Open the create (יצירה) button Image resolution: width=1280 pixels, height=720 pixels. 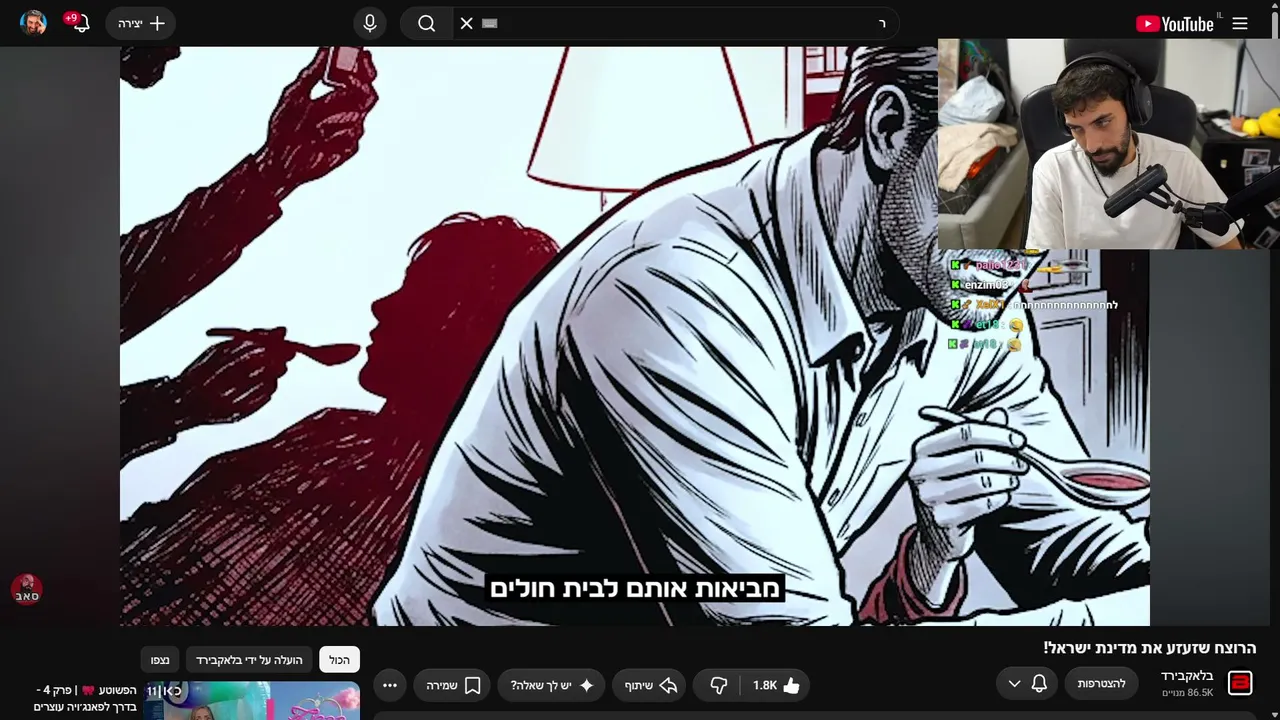tap(141, 23)
